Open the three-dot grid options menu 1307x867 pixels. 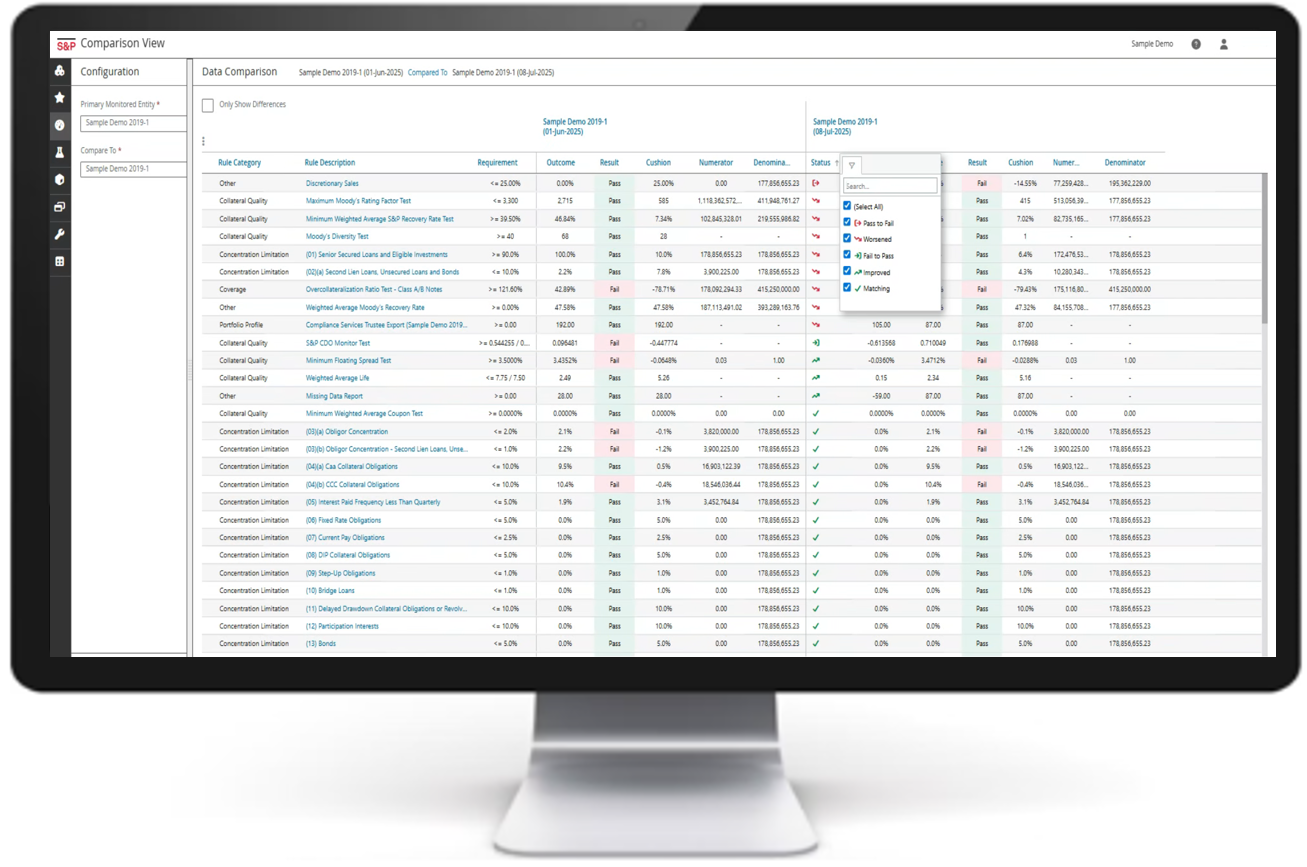tap(204, 142)
